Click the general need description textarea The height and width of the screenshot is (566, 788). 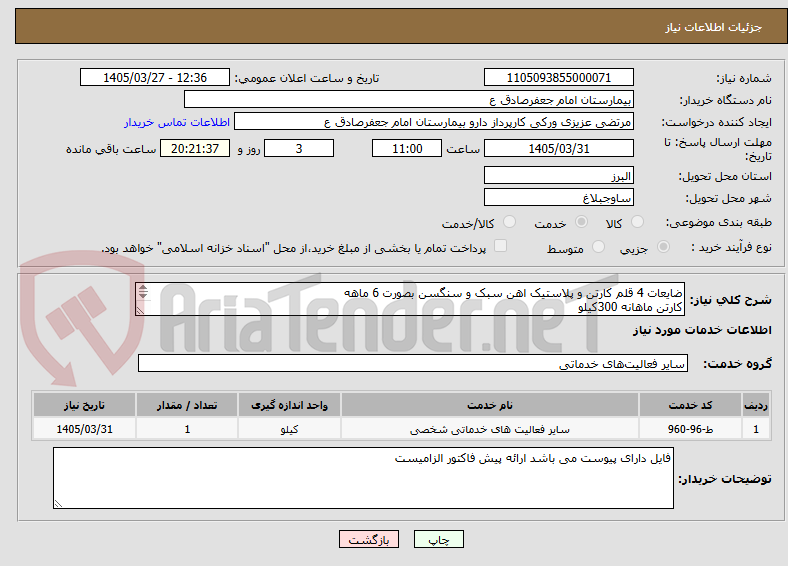point(410,299)
